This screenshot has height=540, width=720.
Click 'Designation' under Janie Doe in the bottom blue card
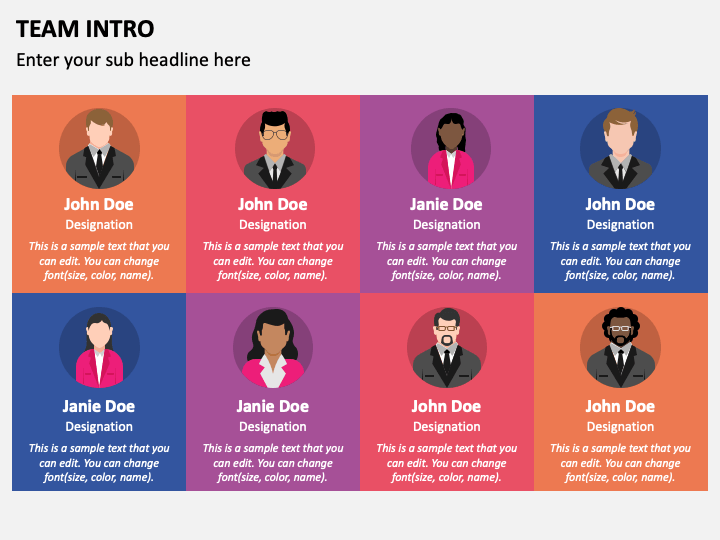pyautogui.click(x=99, y=427)
